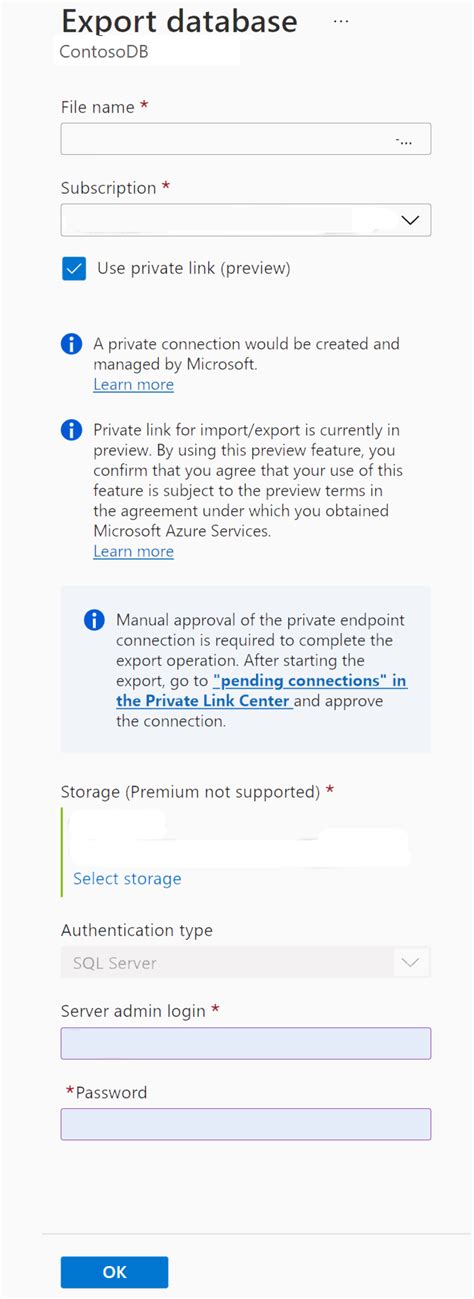Viewport: 474px width, 1299px height.
Task: Open pending connections in Private Link Center link
Action: click(262, 691)
